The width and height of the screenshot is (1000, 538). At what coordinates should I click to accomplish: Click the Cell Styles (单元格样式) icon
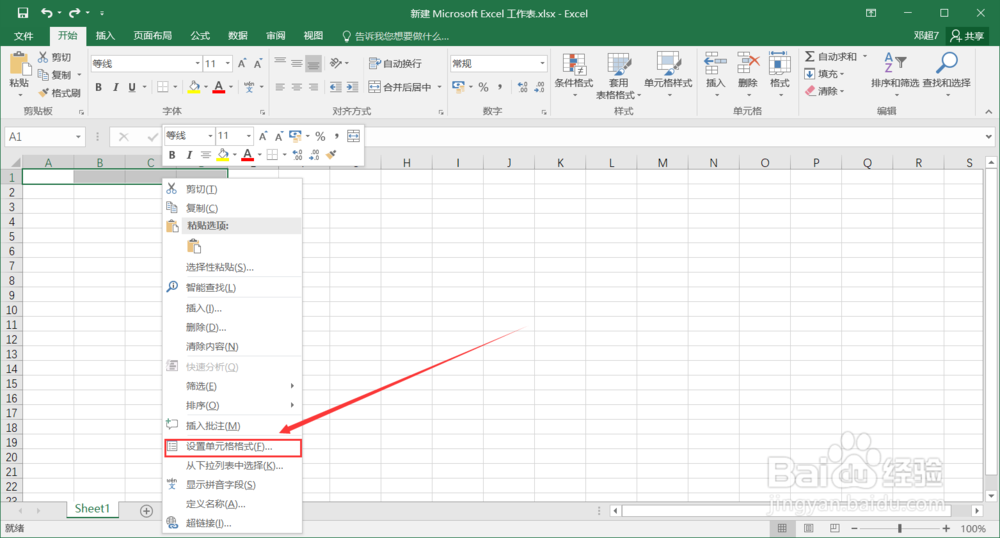point(668,64)
